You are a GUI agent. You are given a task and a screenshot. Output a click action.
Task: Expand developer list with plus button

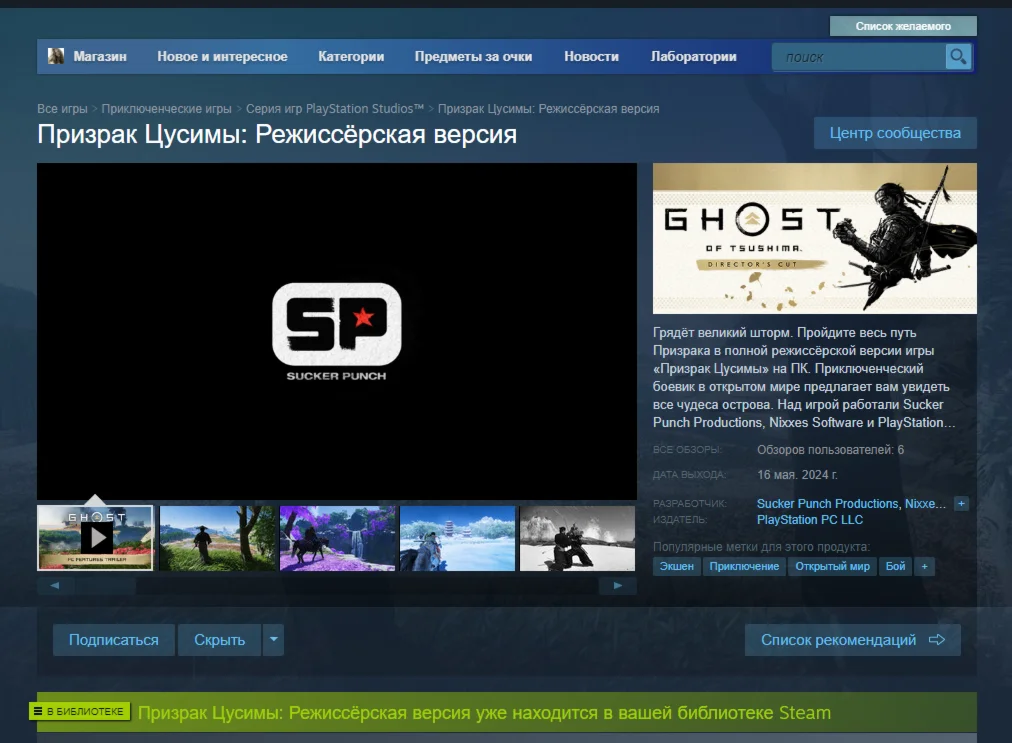point(961,504)
